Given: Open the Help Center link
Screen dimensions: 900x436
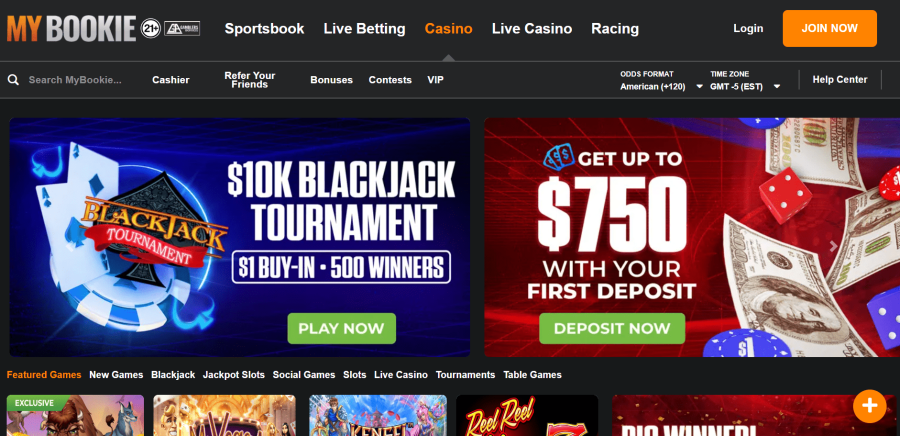Looking at the screenshot, I should [840, 80].
